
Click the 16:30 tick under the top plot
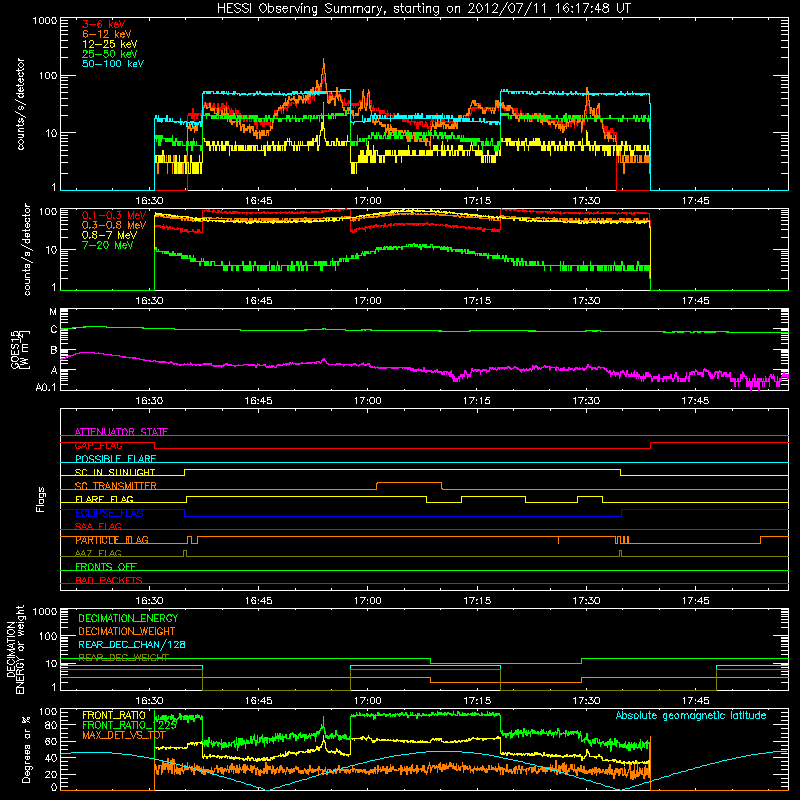pyautogui.click(x=149, y=201)
